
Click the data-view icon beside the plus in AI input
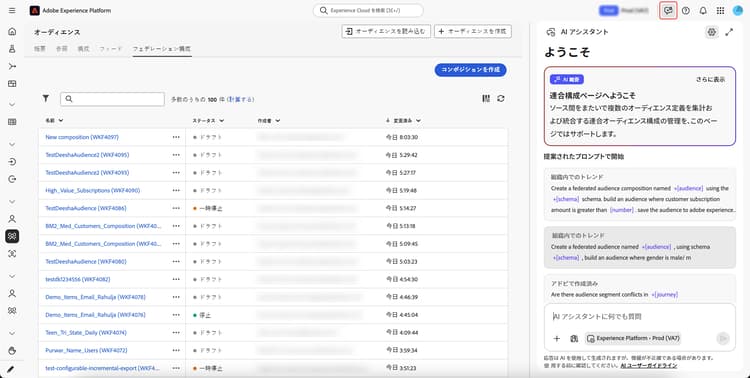tap(574, 338)
